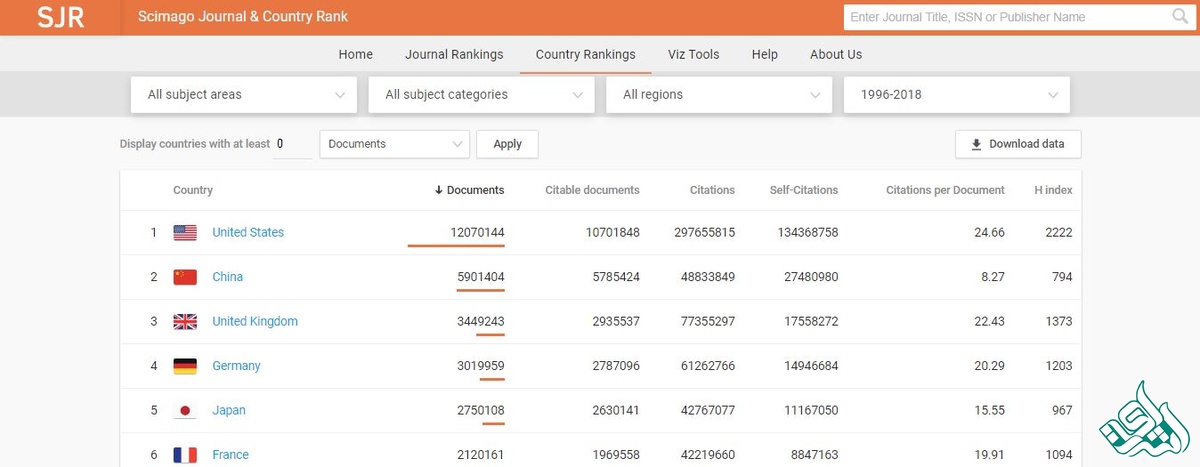
Task: Open the All subject categories dropdown
Action: pyautogui.click(x=481, y=95)
